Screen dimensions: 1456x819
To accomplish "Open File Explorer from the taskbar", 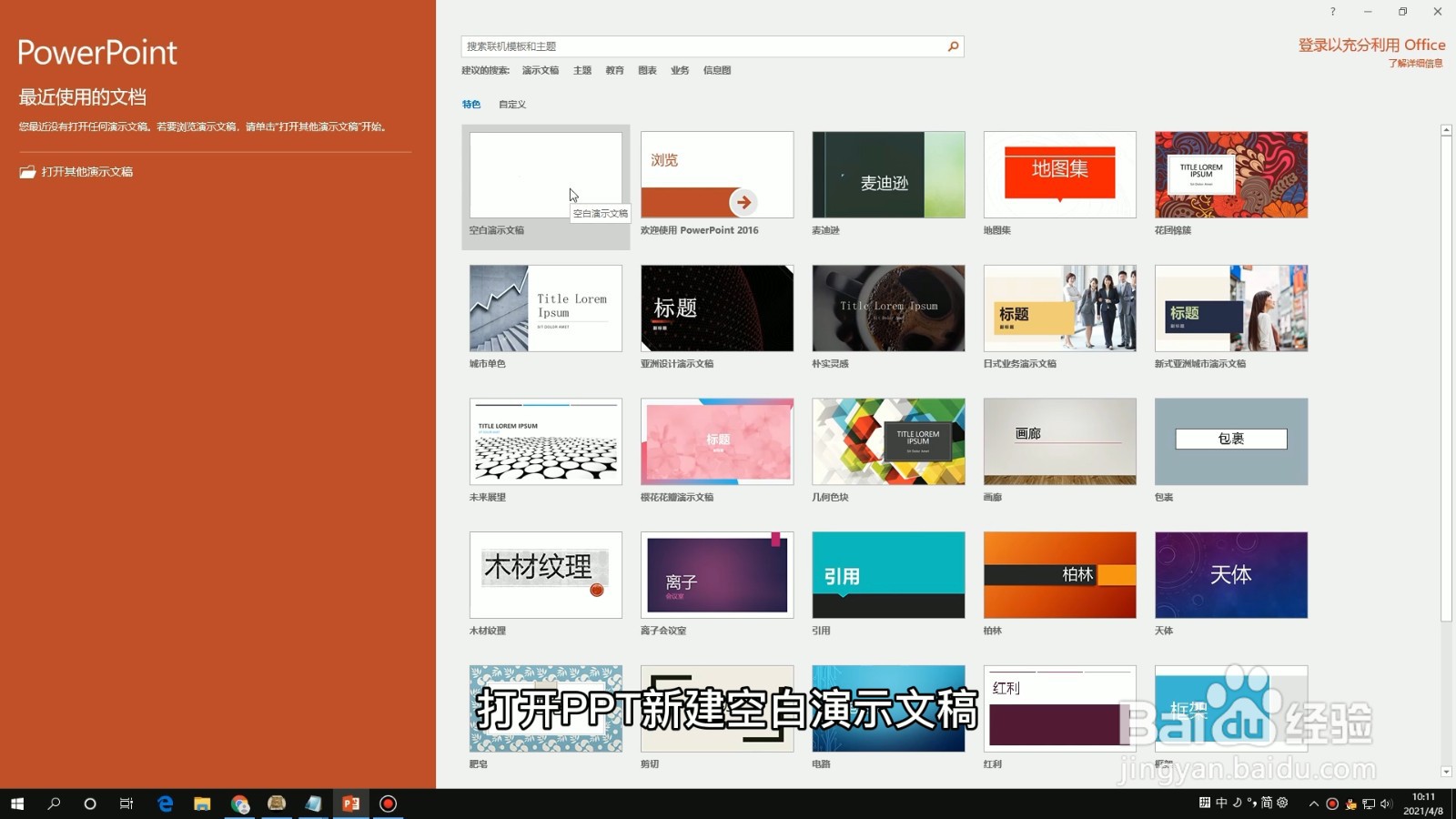I will pos(202,804).
